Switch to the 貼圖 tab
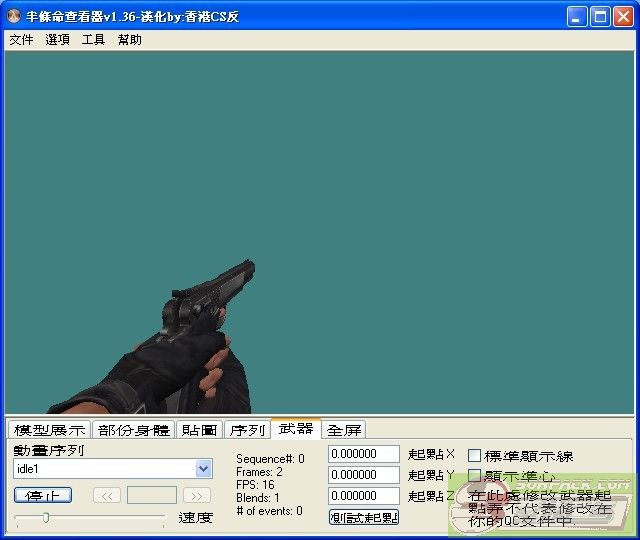The image size is (640, 540). tap(200, 430)
